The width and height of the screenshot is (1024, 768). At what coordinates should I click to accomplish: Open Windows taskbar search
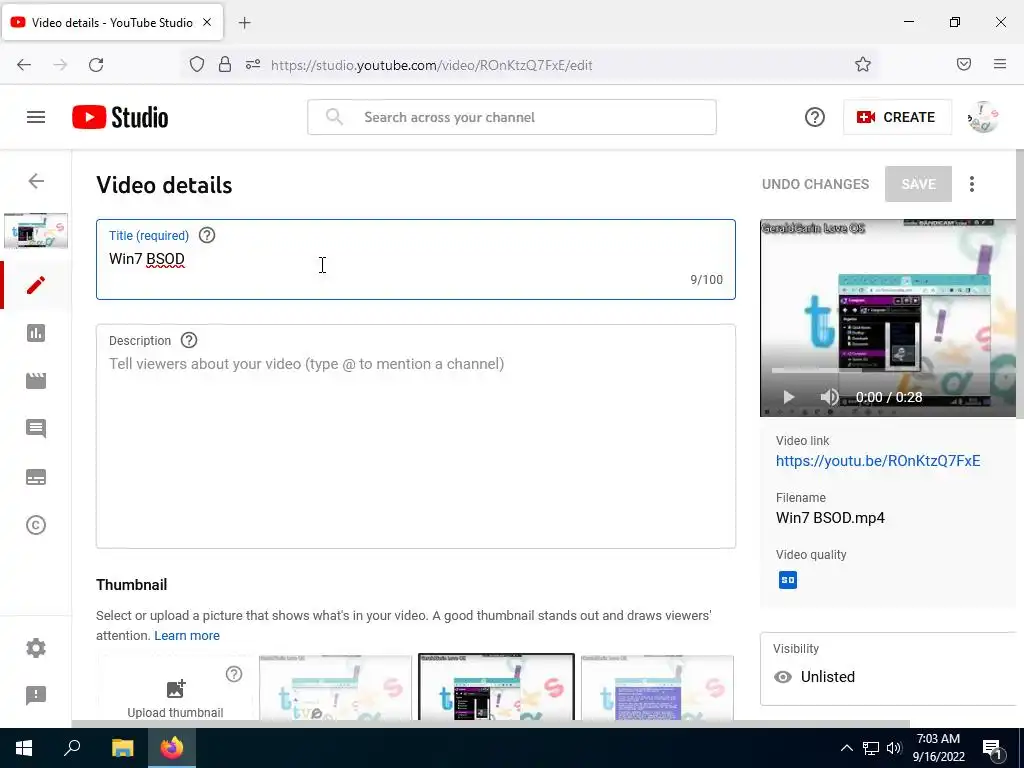[72, 748]
